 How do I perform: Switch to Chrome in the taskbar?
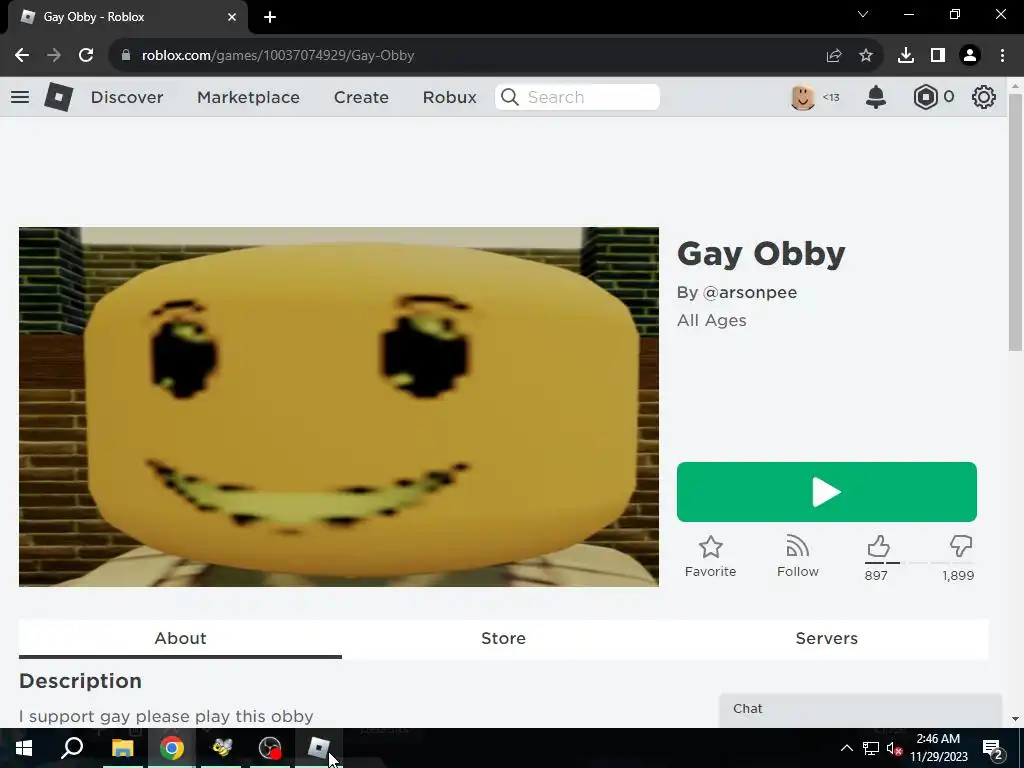(x=172, y=748)
